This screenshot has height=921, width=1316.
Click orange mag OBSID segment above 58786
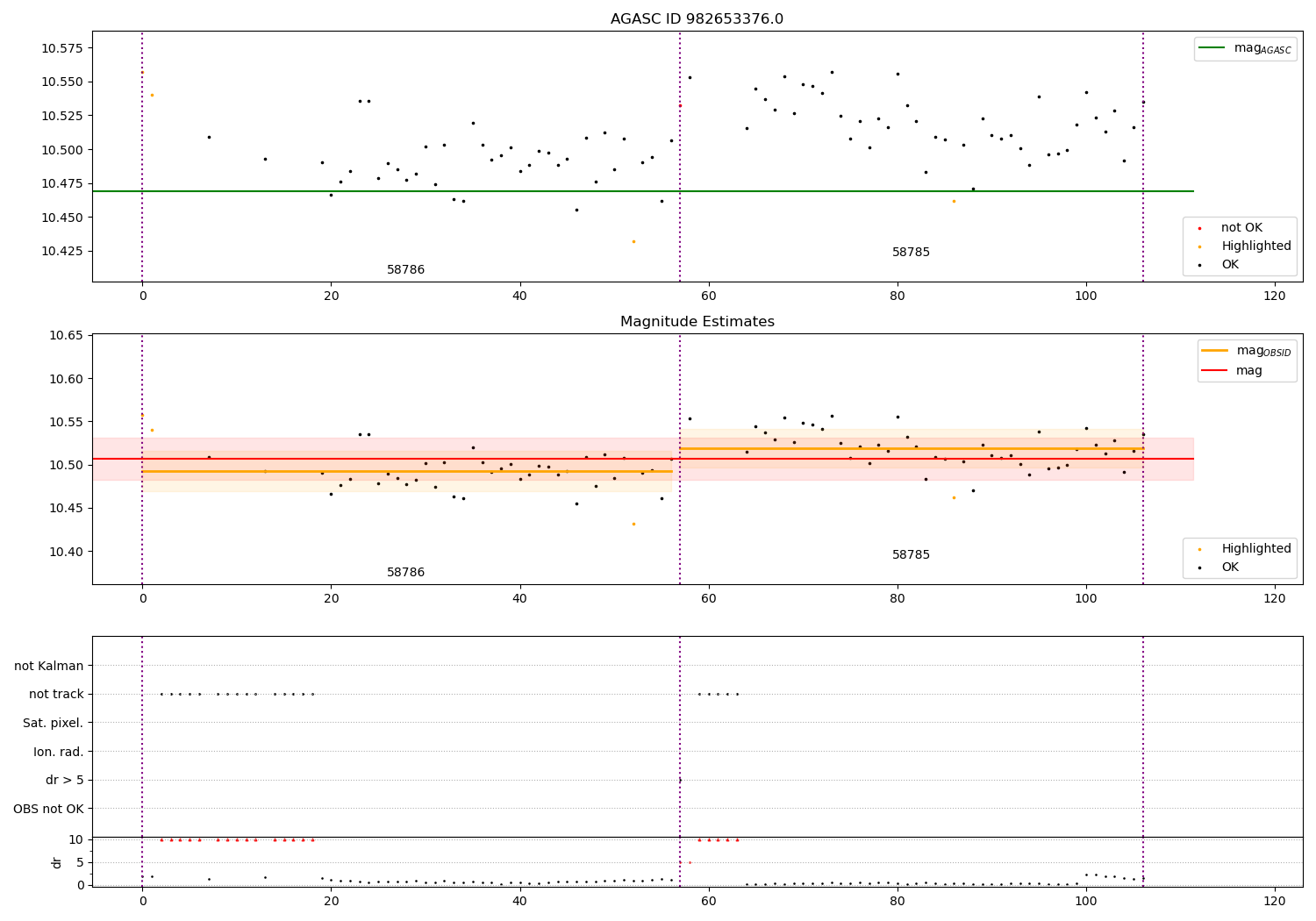[407, 471]
